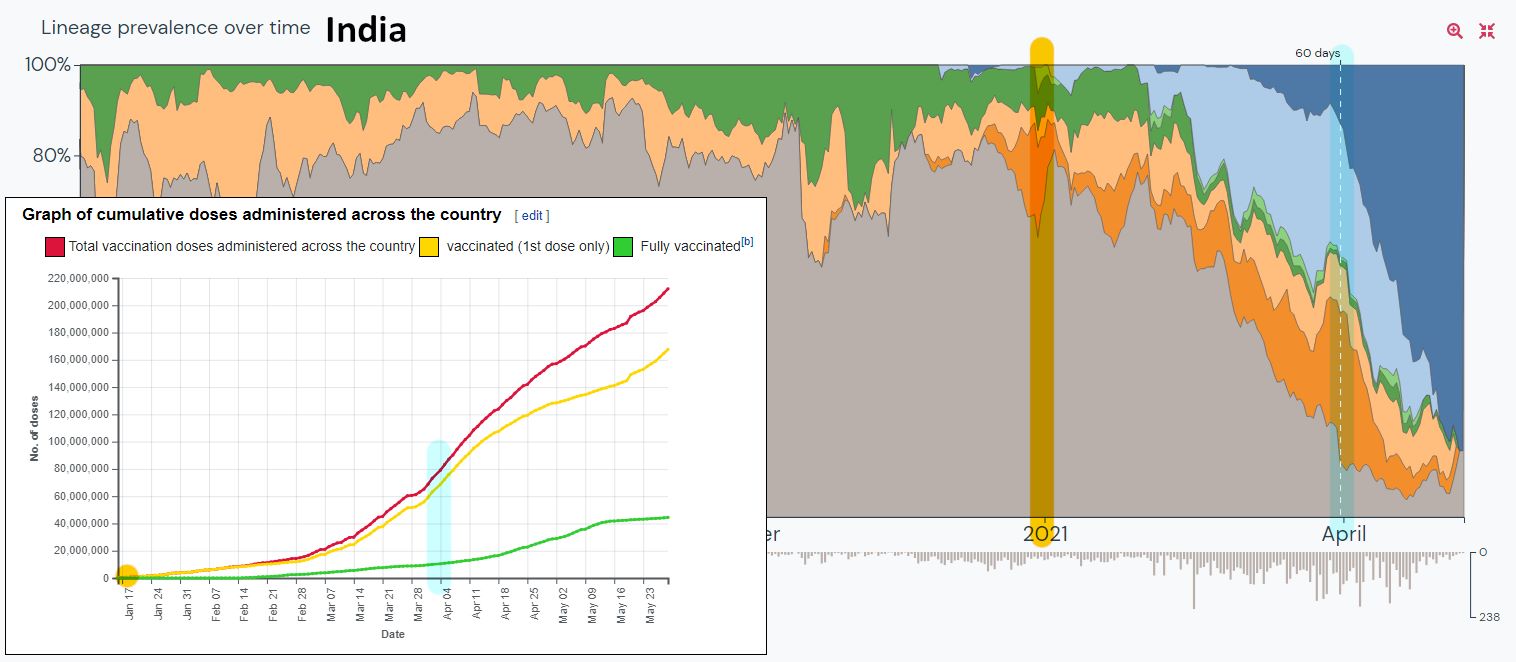Open the edit link beside graph title

coord(531,215)
